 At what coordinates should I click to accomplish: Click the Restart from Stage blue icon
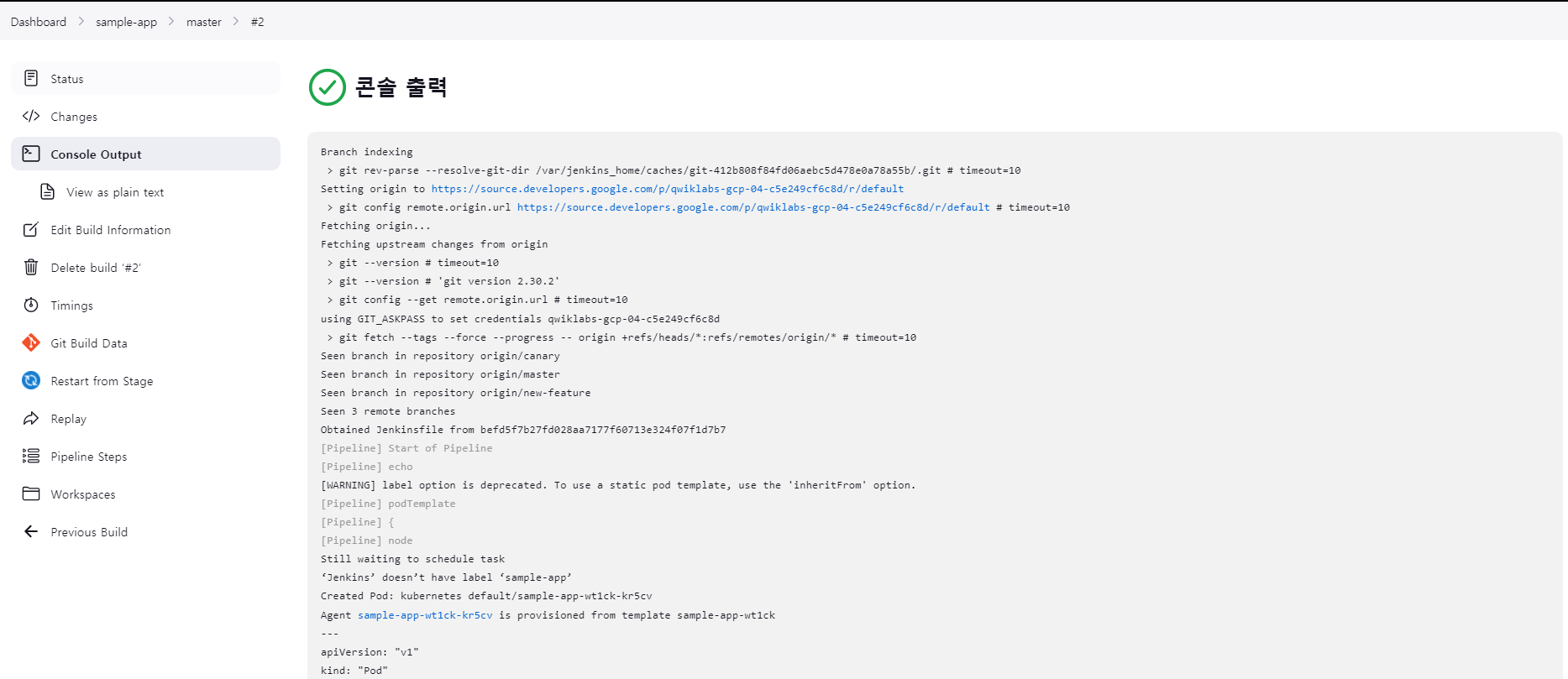tap(31, 380)
